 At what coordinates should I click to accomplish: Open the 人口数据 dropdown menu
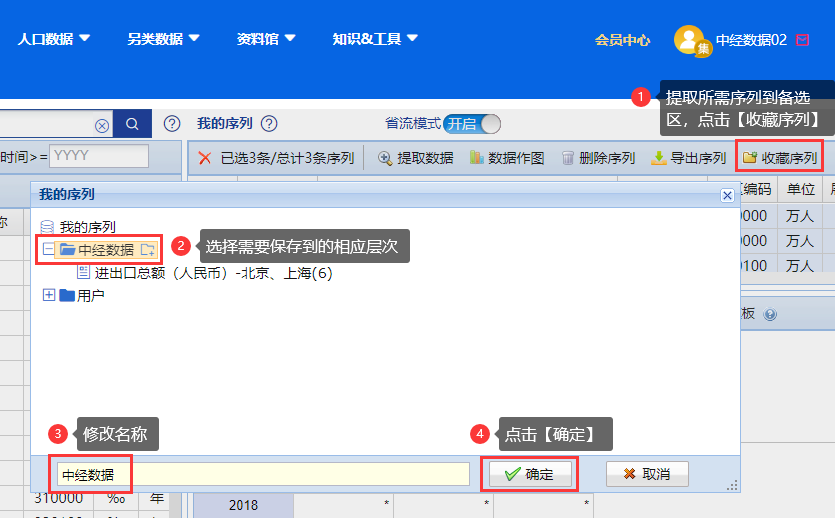tap(54, 39)
